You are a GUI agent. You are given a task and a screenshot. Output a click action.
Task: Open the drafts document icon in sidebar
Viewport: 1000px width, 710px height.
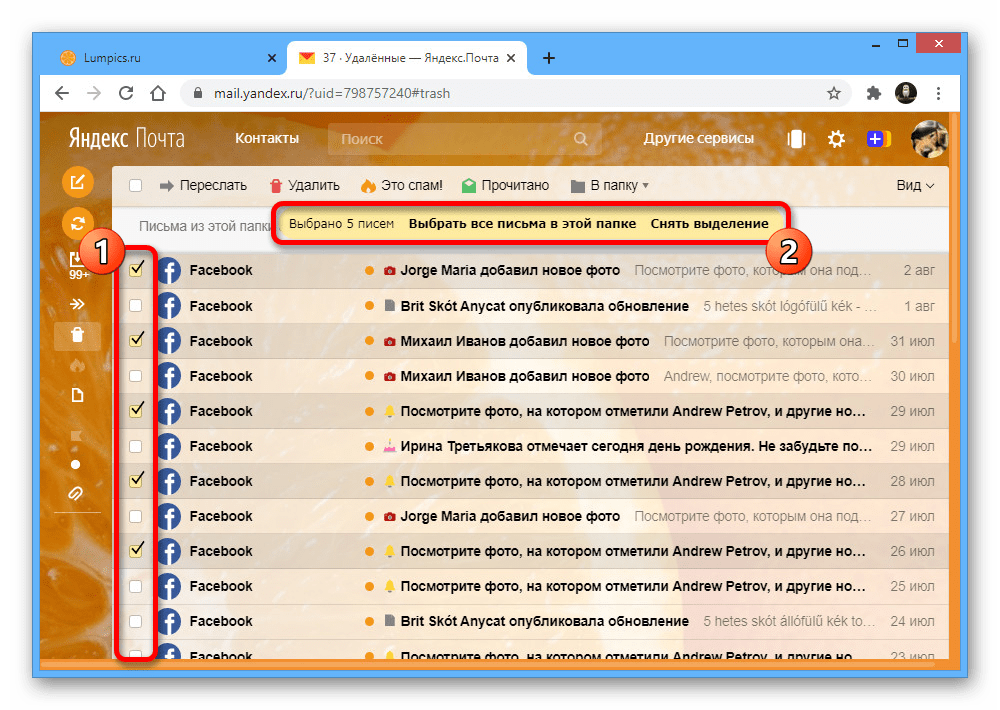77,394
